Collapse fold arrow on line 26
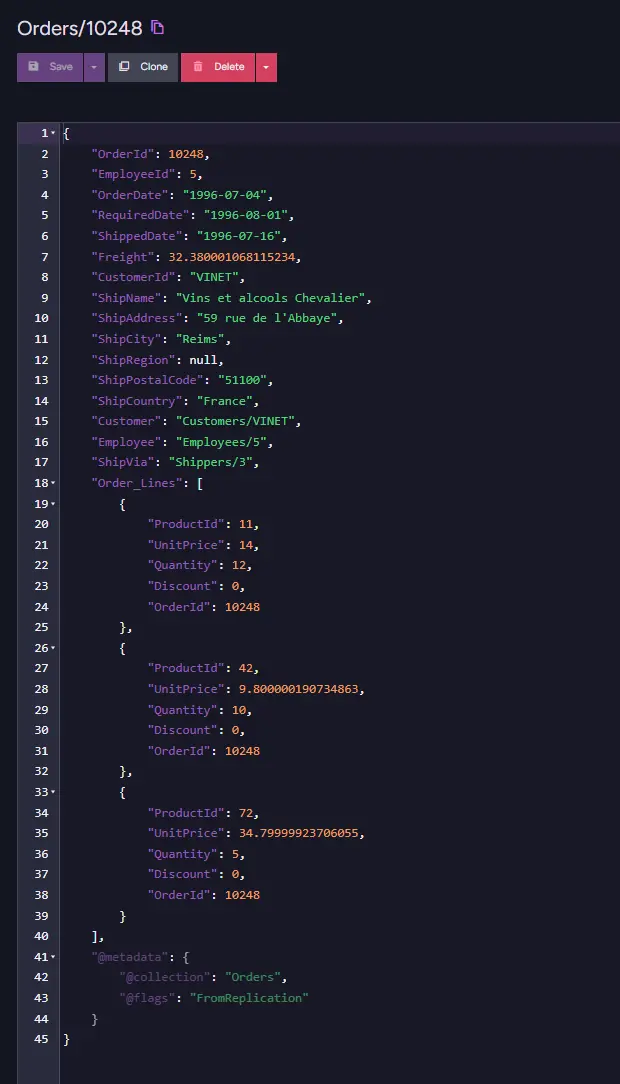 53,648
